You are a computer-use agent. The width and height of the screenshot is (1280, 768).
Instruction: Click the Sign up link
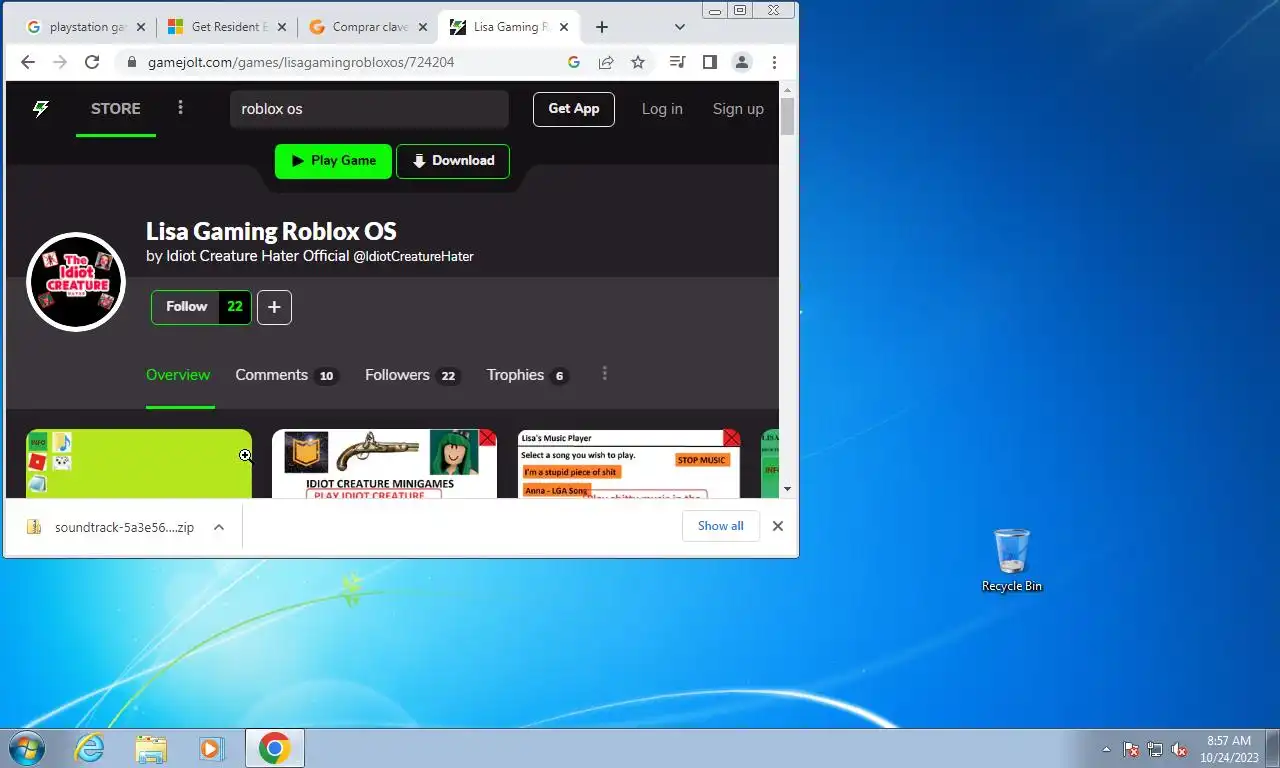pyautogui.click(x=738, y=109)
